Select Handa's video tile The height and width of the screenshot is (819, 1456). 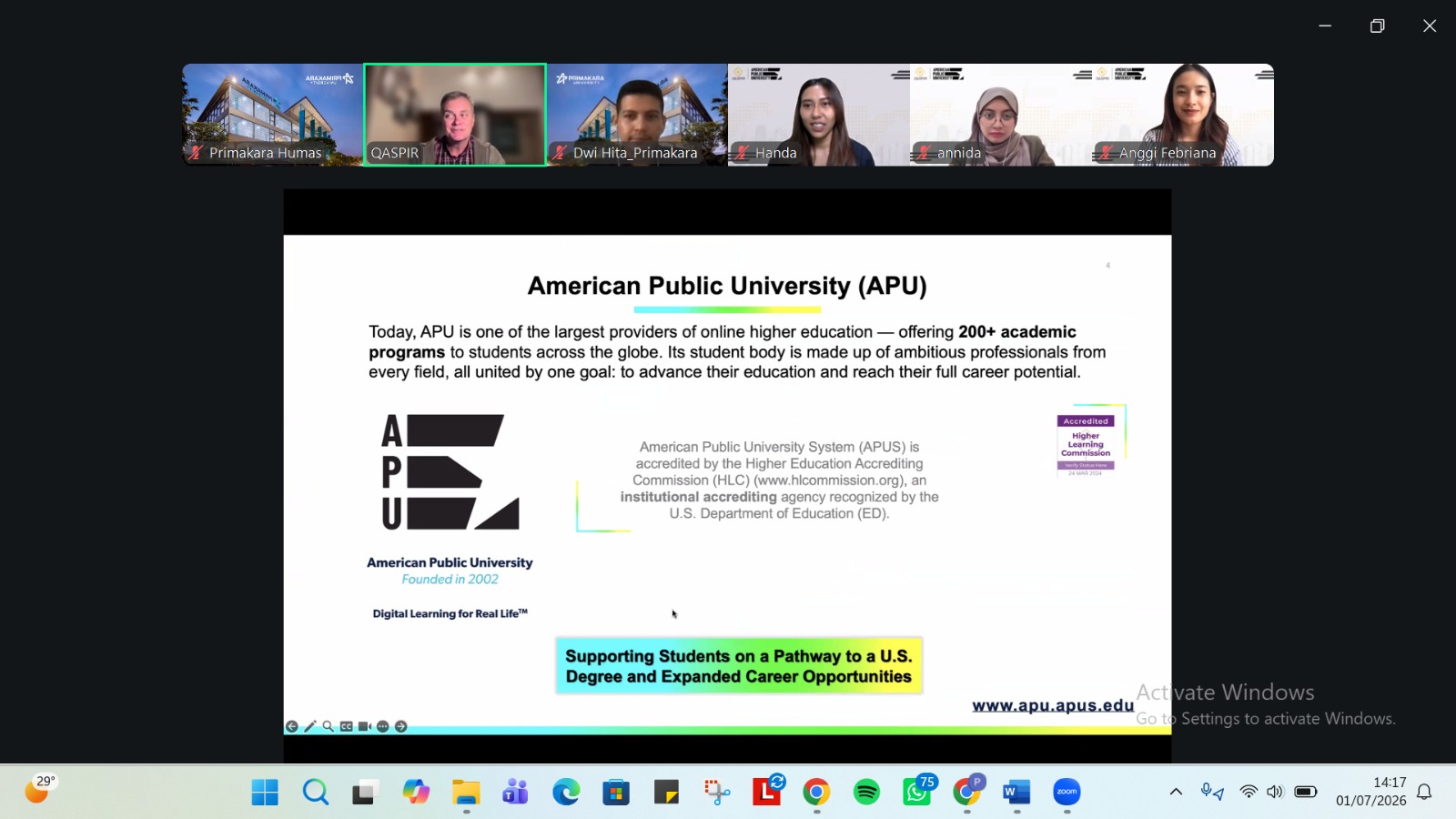[x=819, y=115]
